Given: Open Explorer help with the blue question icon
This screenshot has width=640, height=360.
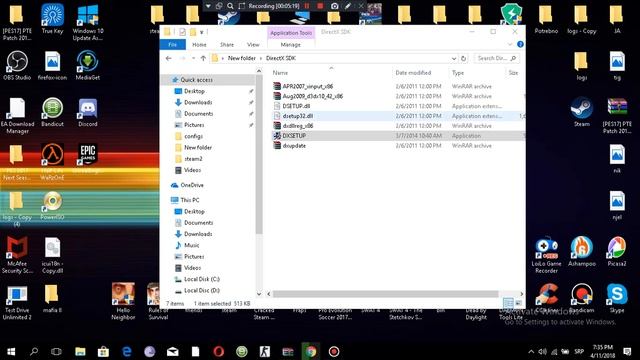Looking at the screenshot, I should coord(520,44).
